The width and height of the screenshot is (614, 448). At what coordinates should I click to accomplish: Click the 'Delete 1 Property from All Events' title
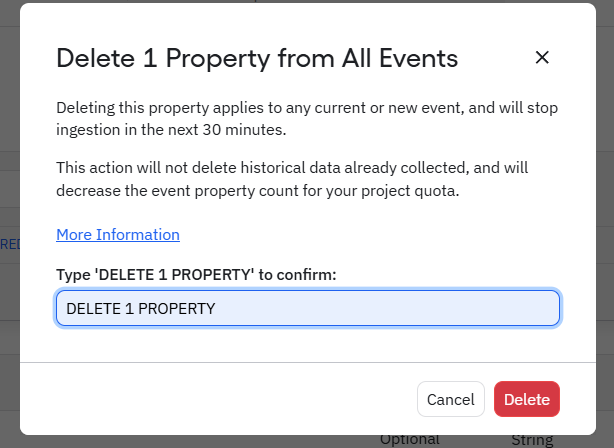coord(257,58)
